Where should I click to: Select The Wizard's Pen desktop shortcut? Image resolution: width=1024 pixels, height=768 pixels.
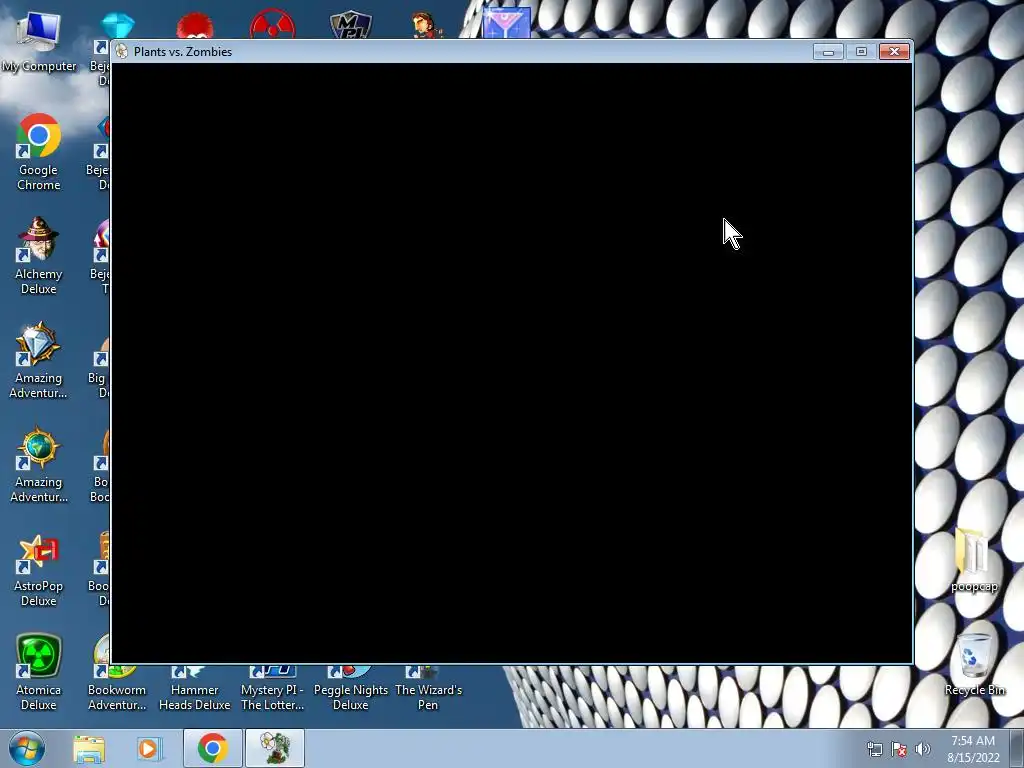pos(428,688)
